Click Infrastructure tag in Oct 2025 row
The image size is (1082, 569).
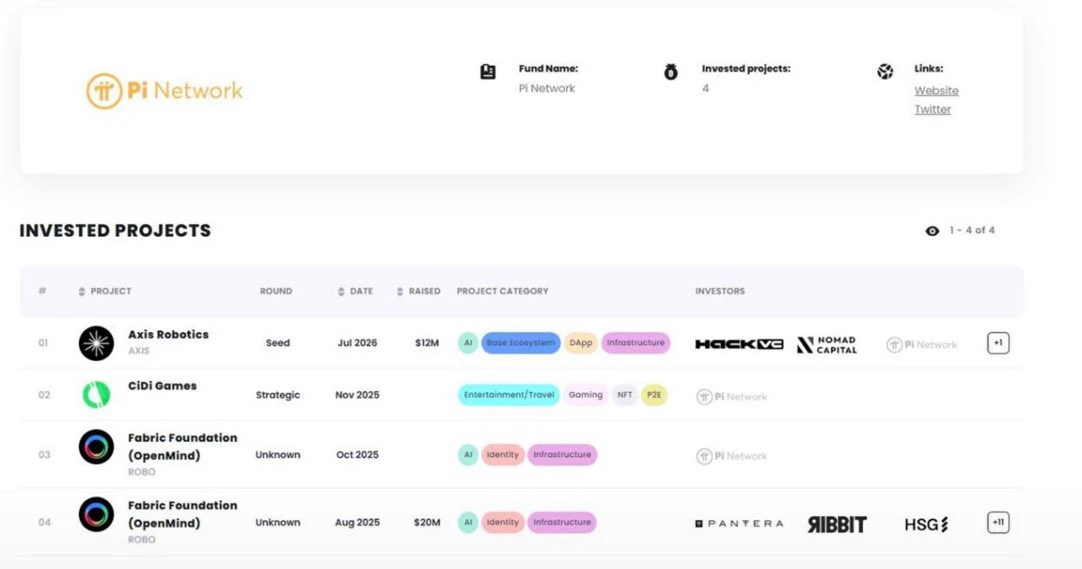562,455
